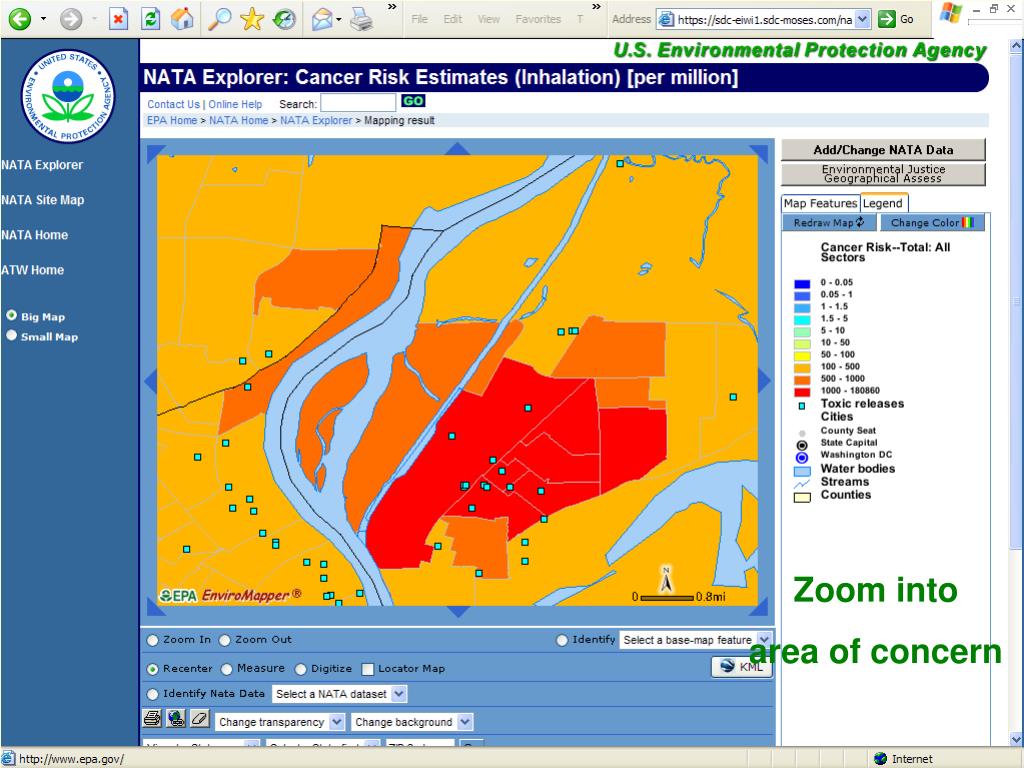Open the Edit menu
Image resolution: width=1024 pixels, height=768 pixels.
click(453, 19)
